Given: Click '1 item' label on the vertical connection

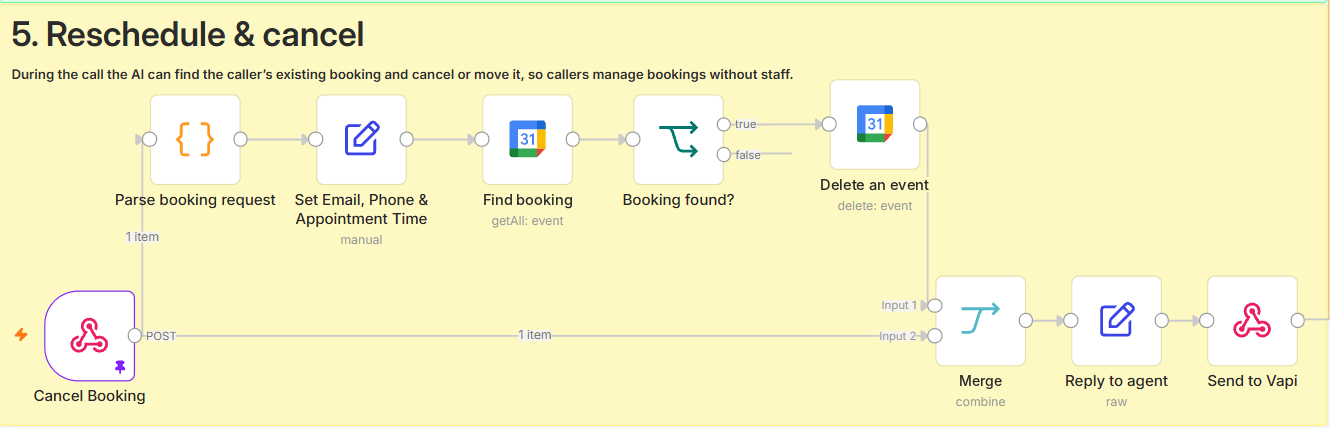Looking at the screenshot, I should point(142,237).
